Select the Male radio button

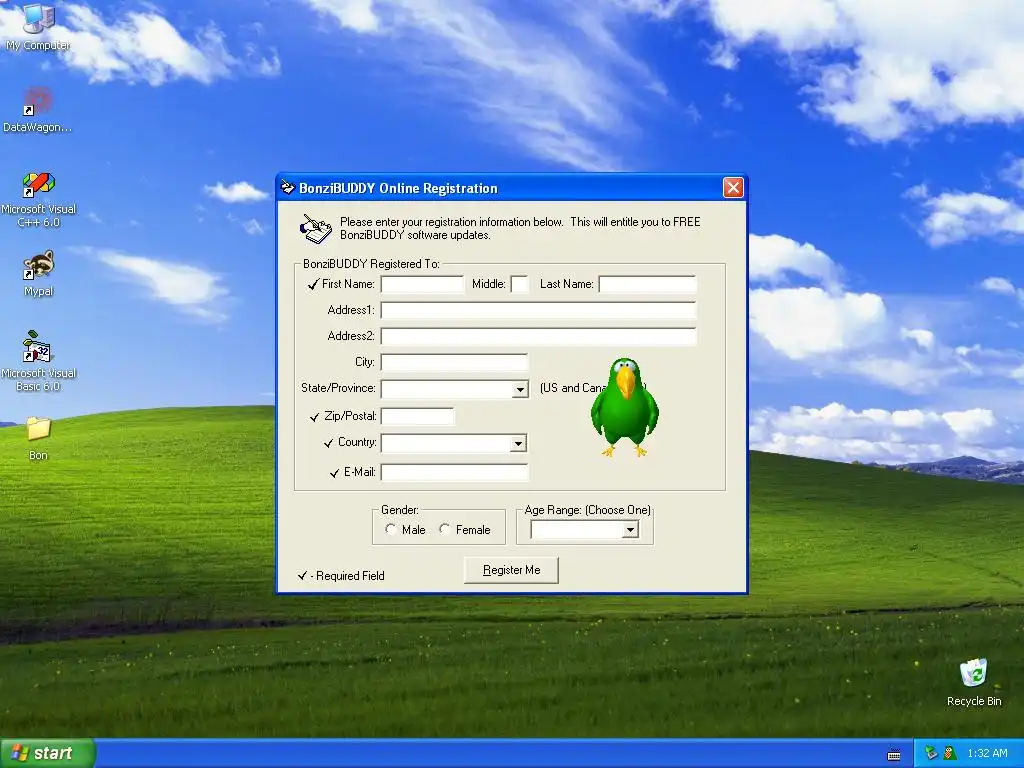pyautogui.click(x=391, y=530)
